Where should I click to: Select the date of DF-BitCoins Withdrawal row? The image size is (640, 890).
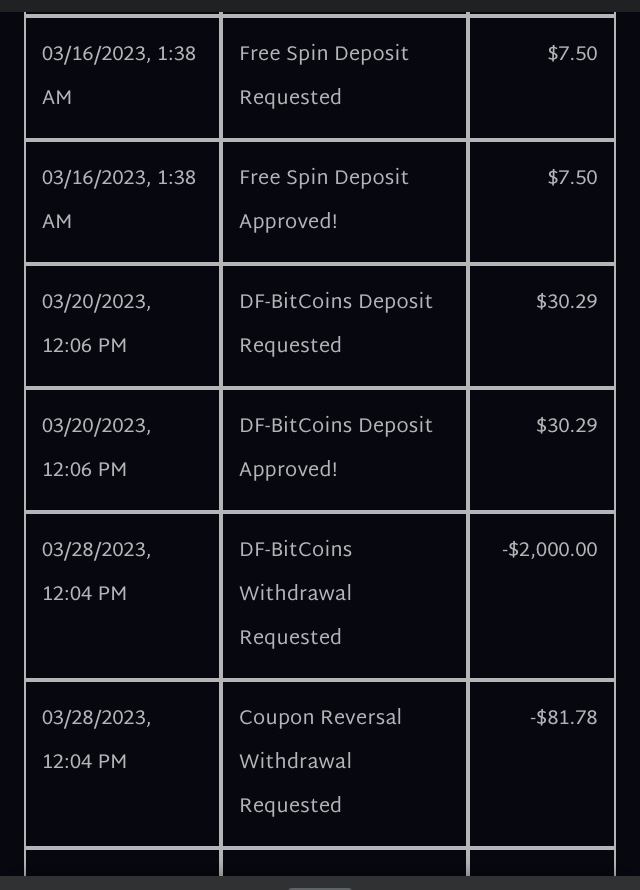pos(96,571)
